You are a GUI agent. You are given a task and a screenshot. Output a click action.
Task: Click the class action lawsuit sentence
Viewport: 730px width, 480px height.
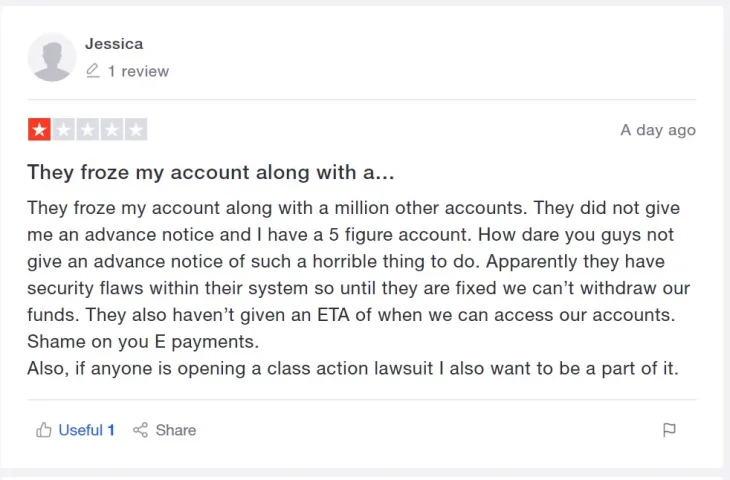[353, 368]
